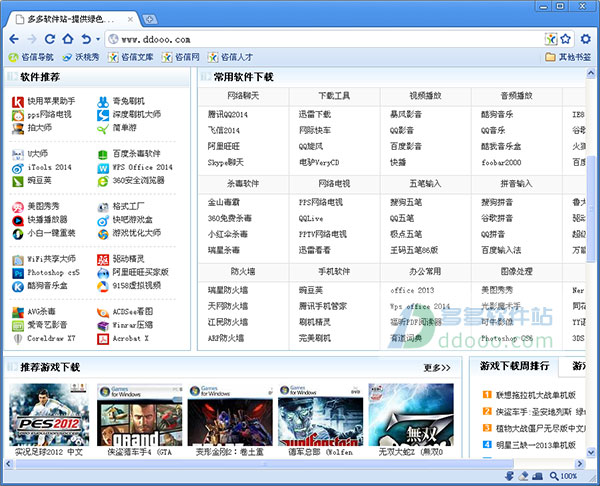Open the 谷信文库 bookmark

click(130, 57)
